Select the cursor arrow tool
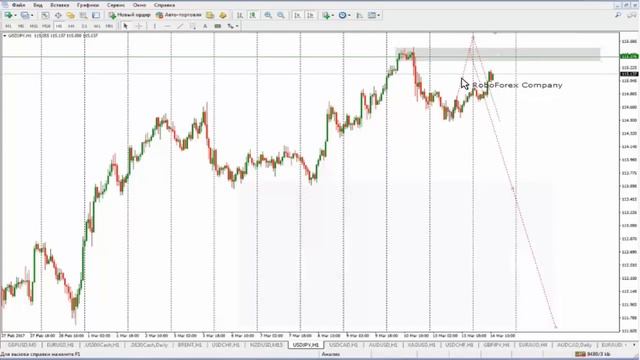Image resolution: width=640 pixels, height=360 pixels. (x=126, y=26)
